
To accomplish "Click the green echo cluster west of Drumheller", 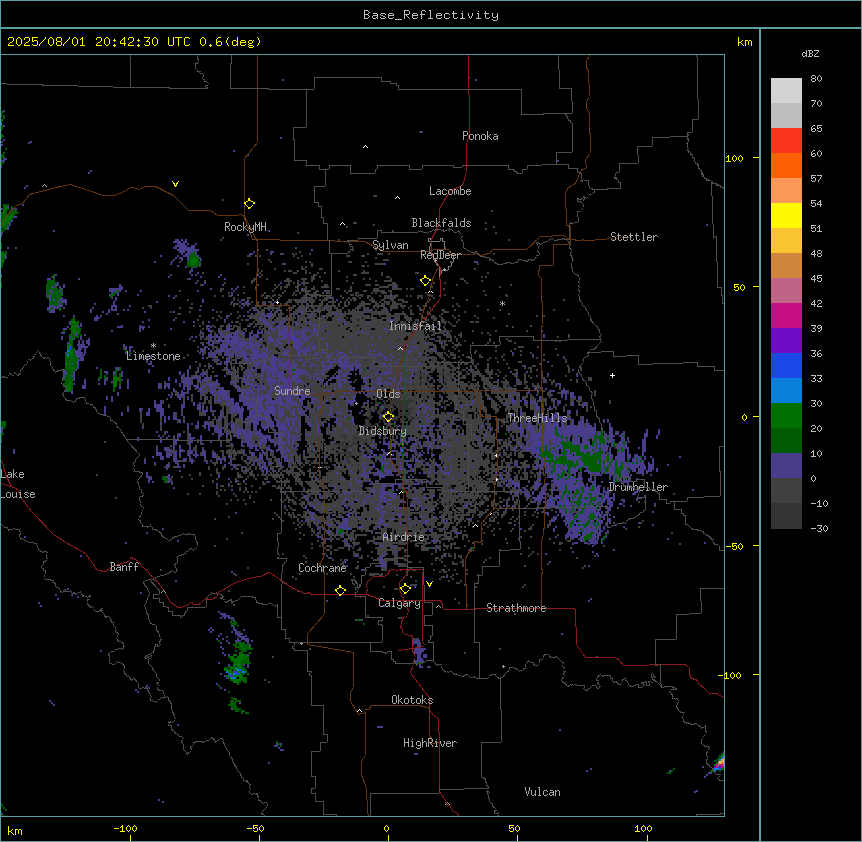I will pos(583,453).
